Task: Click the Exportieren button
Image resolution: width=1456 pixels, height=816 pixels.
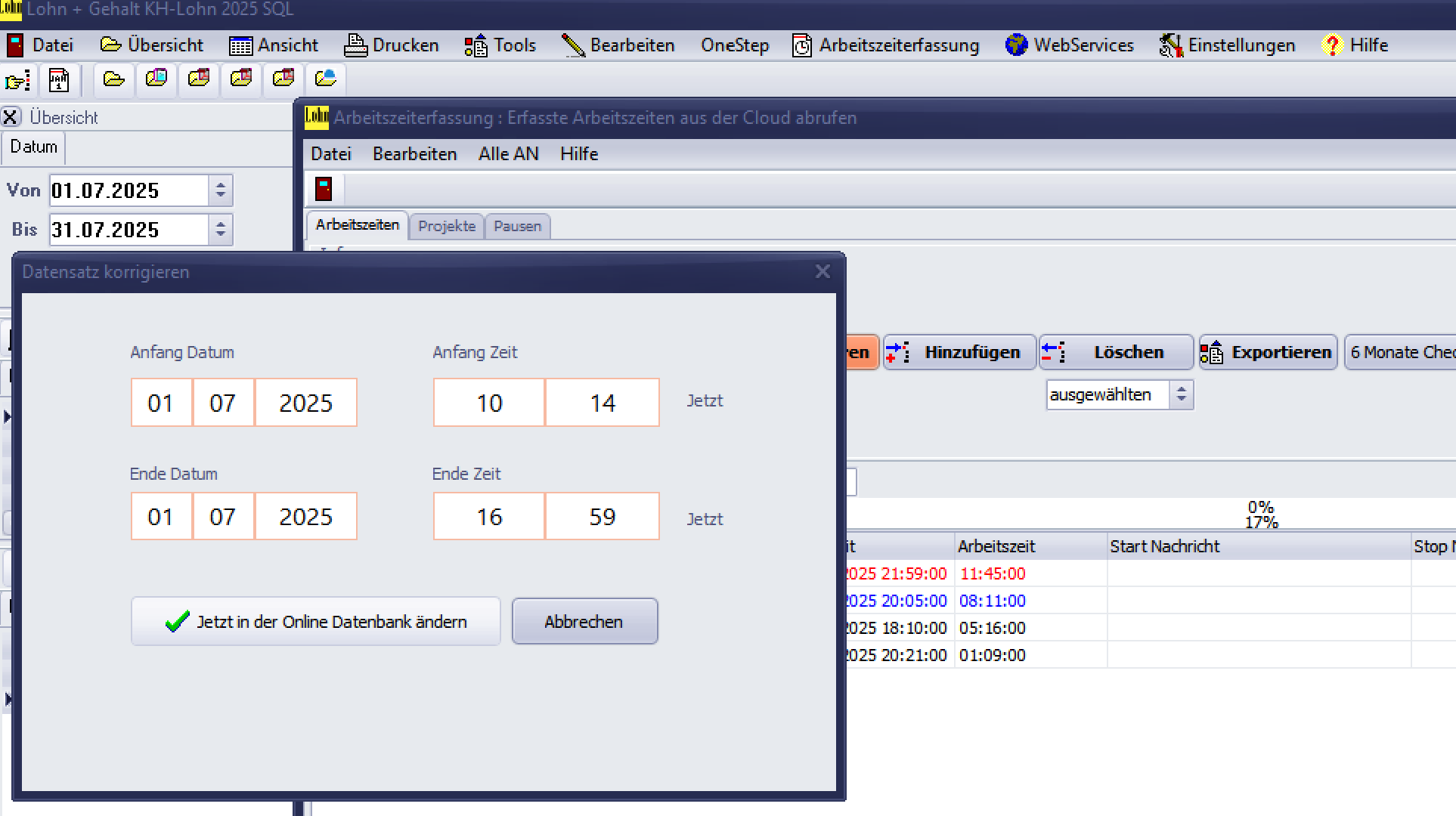Action: [x=1267, y=352]
